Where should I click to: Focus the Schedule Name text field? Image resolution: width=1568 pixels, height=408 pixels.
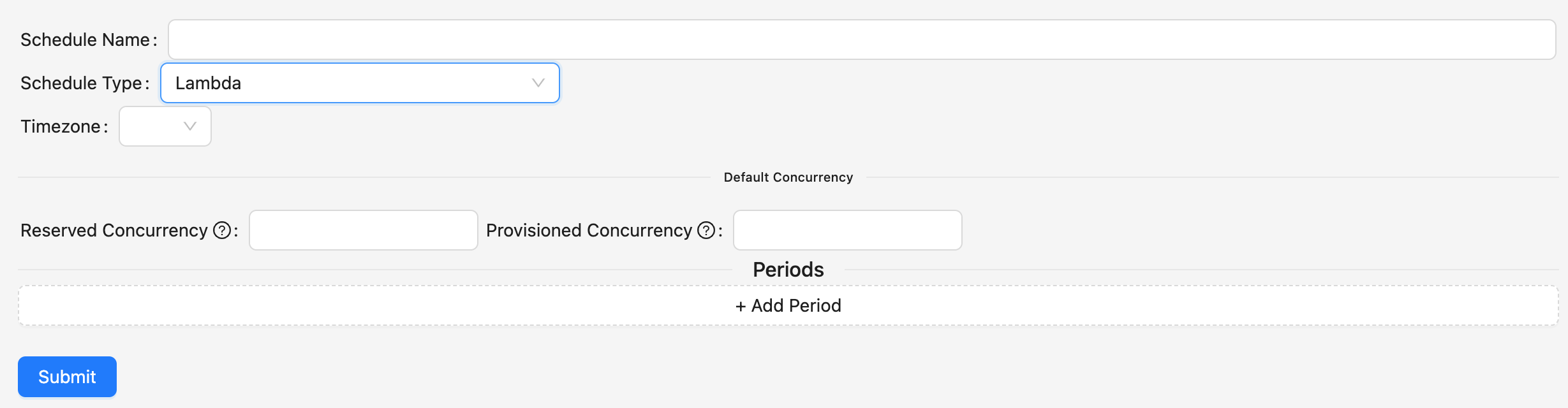(x=861, y=40)
